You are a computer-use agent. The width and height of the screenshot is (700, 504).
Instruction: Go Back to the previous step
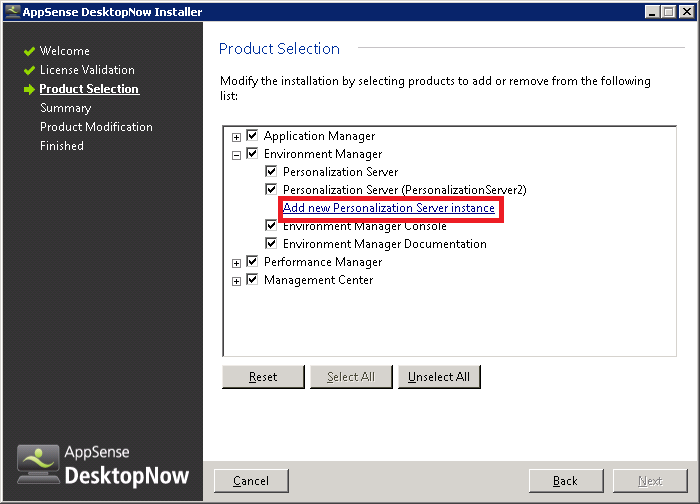[566, 481]
